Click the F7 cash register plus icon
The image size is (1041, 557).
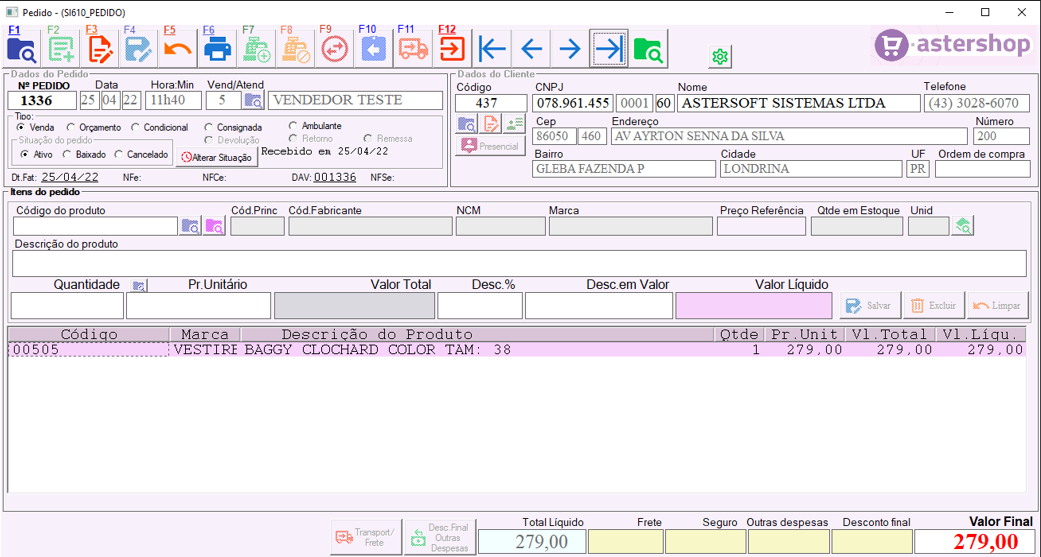pos(256,48)
